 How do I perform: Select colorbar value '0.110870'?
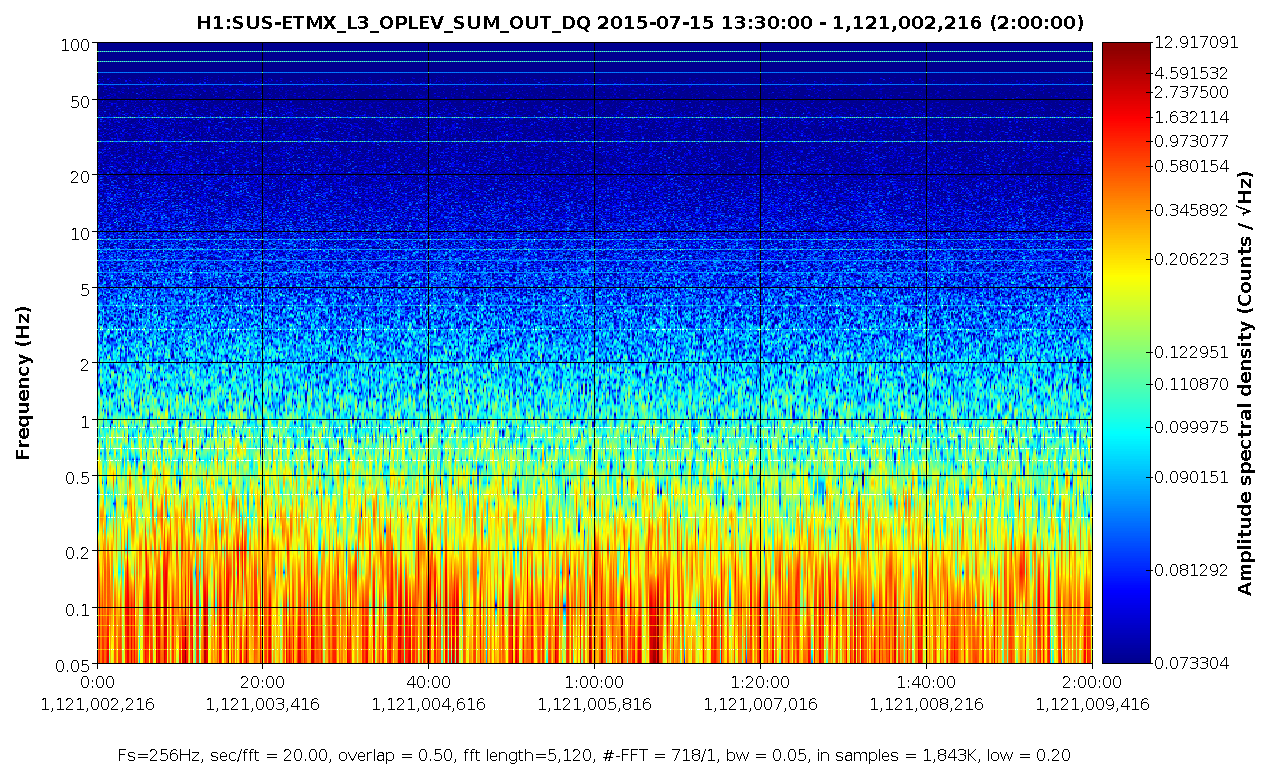tap(1191, 384)
